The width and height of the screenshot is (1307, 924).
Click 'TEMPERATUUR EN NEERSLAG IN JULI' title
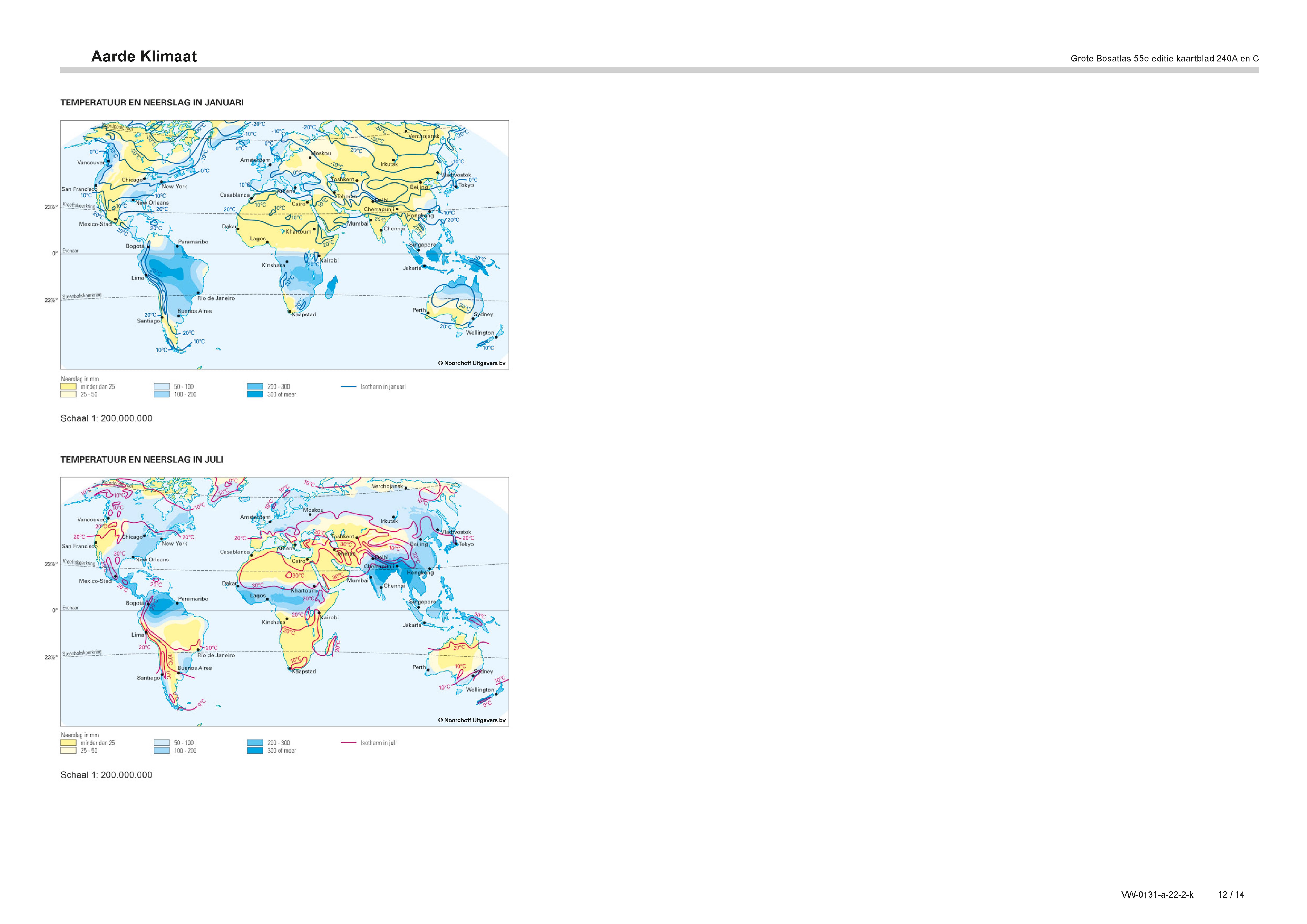(x=142, y=459)
